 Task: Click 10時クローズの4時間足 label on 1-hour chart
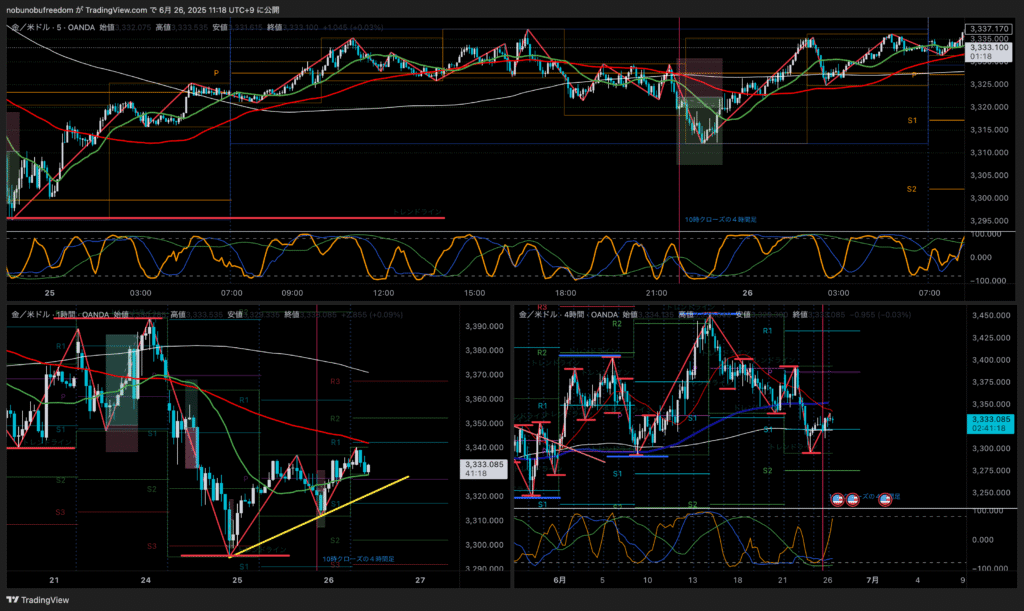pyautogui.click(x=358, y=559)
